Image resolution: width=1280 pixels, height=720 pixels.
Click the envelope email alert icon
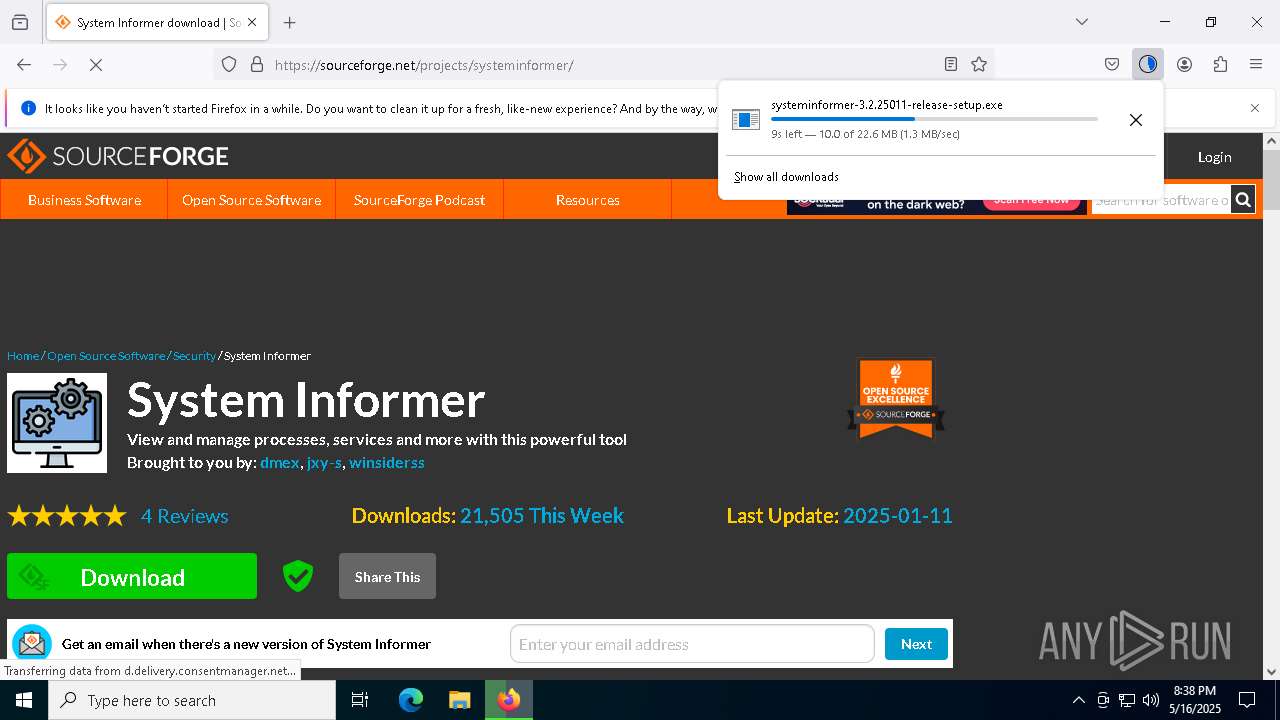point(32,644)
